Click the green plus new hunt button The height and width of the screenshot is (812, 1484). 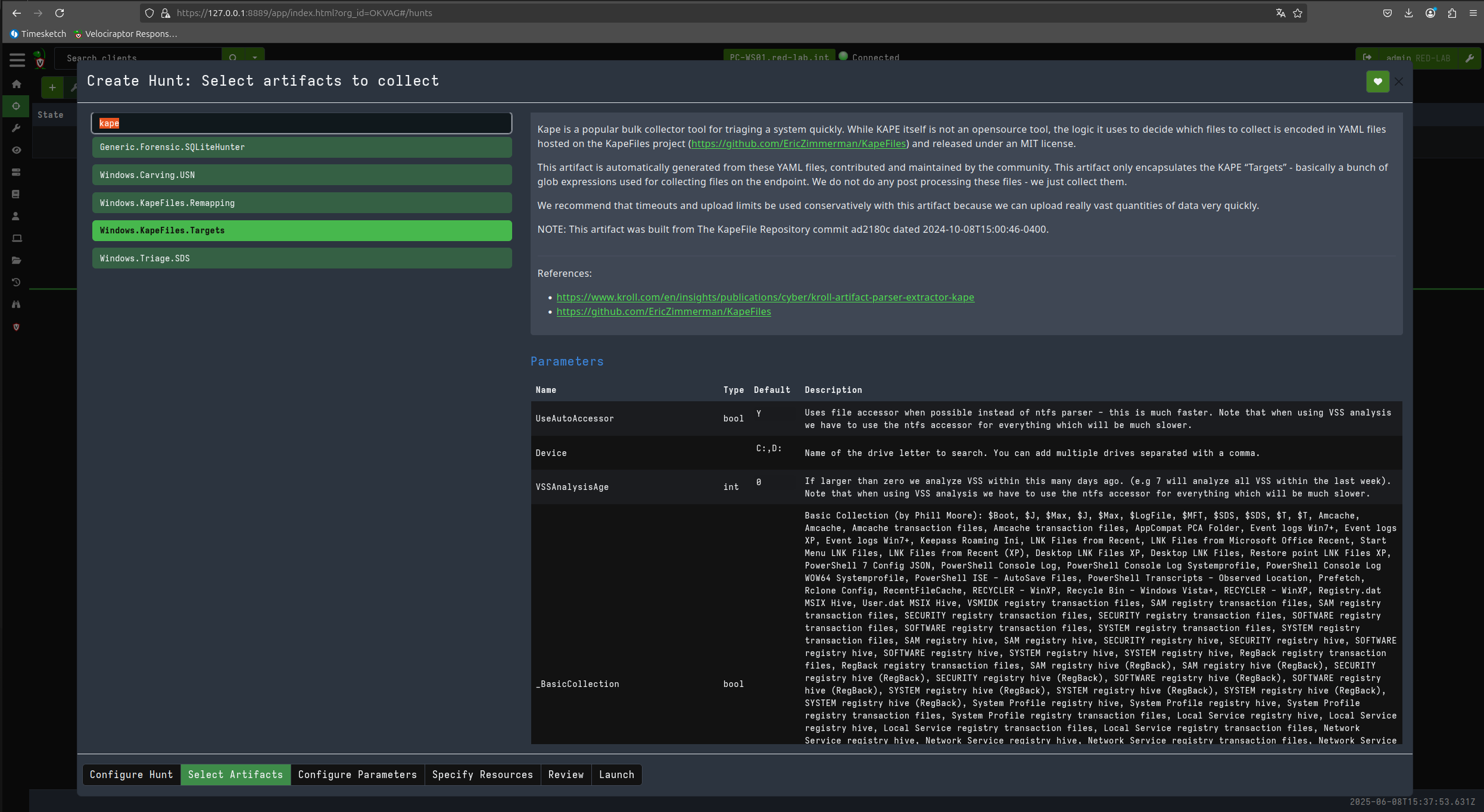coord(52,88)
